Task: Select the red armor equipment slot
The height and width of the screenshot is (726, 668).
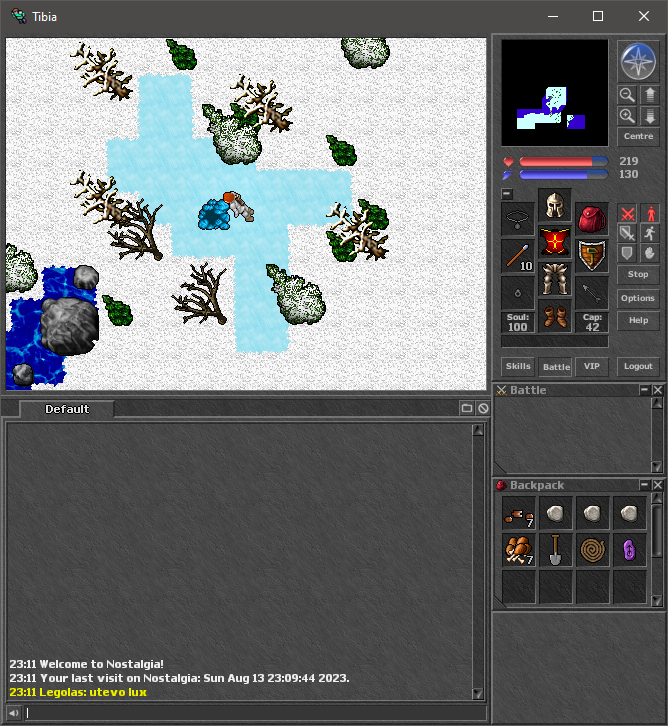Action: point(555,242)
